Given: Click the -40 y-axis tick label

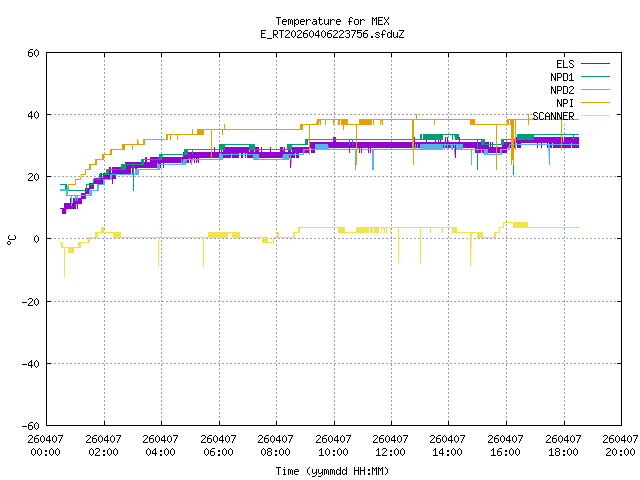Looking at the screenshot, I should tap(31, 364).
